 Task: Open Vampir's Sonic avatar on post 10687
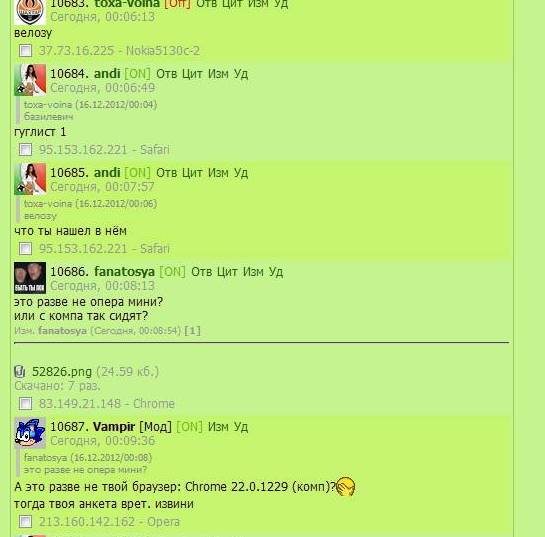coord(30,433)
